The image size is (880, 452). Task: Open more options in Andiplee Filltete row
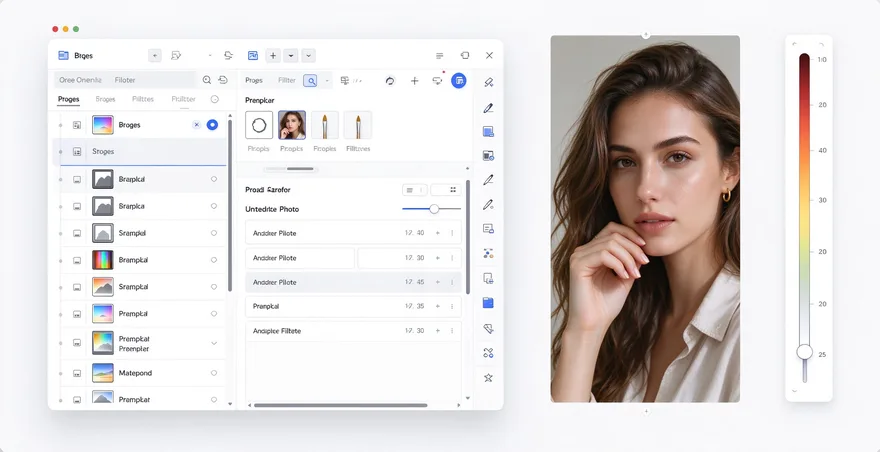click(452, 331)
